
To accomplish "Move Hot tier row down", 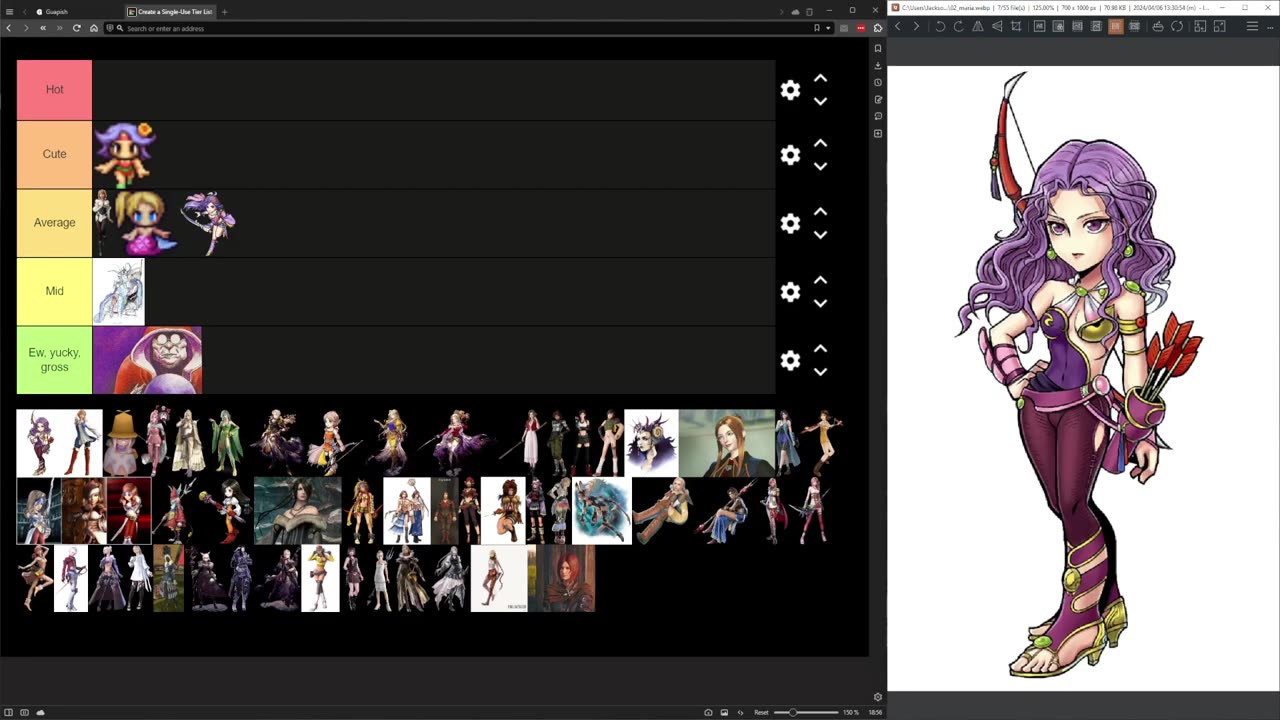I will tap(820, 101).
